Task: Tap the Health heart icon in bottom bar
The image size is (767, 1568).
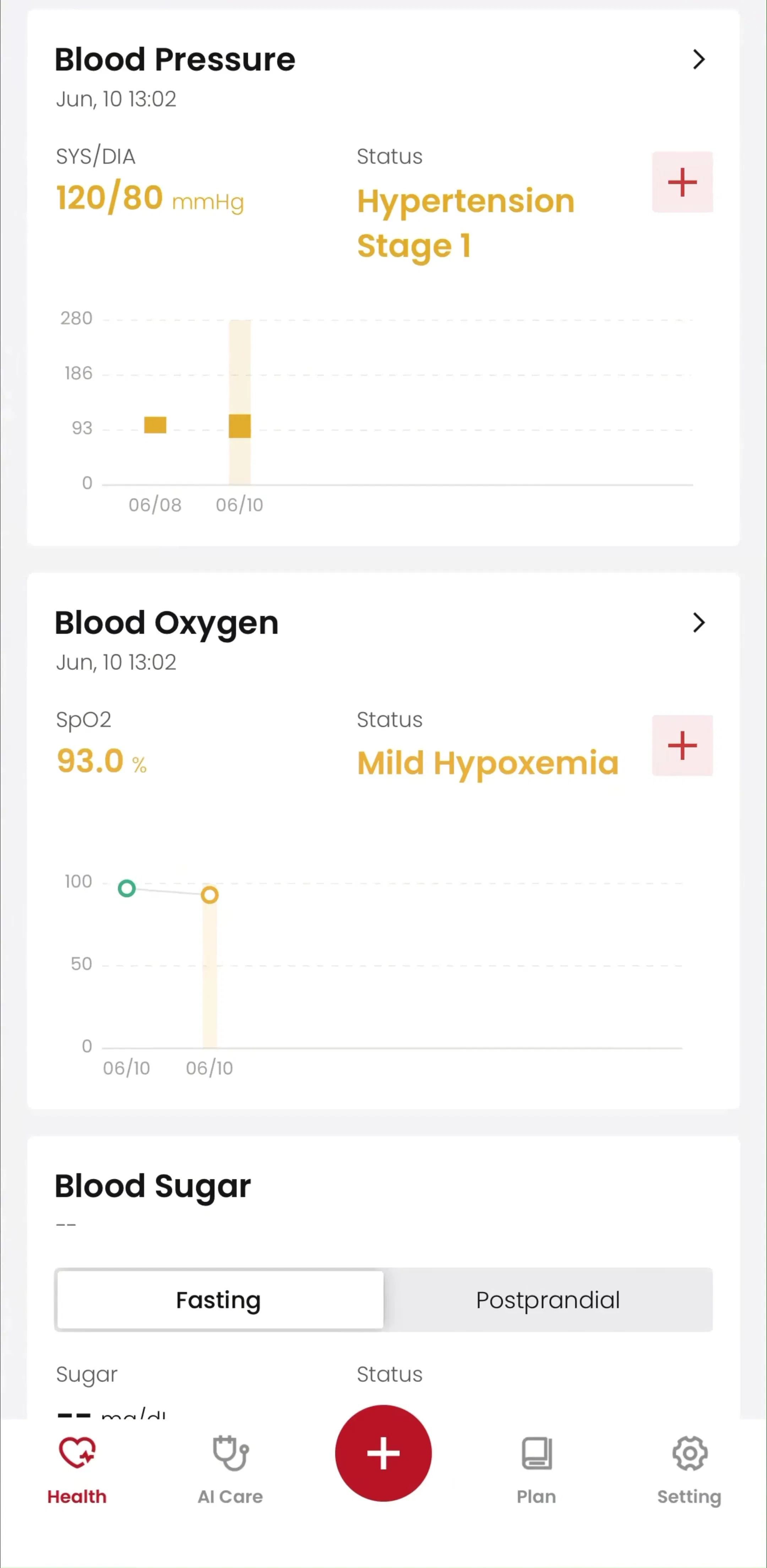Action: [x=77, y=1453]
